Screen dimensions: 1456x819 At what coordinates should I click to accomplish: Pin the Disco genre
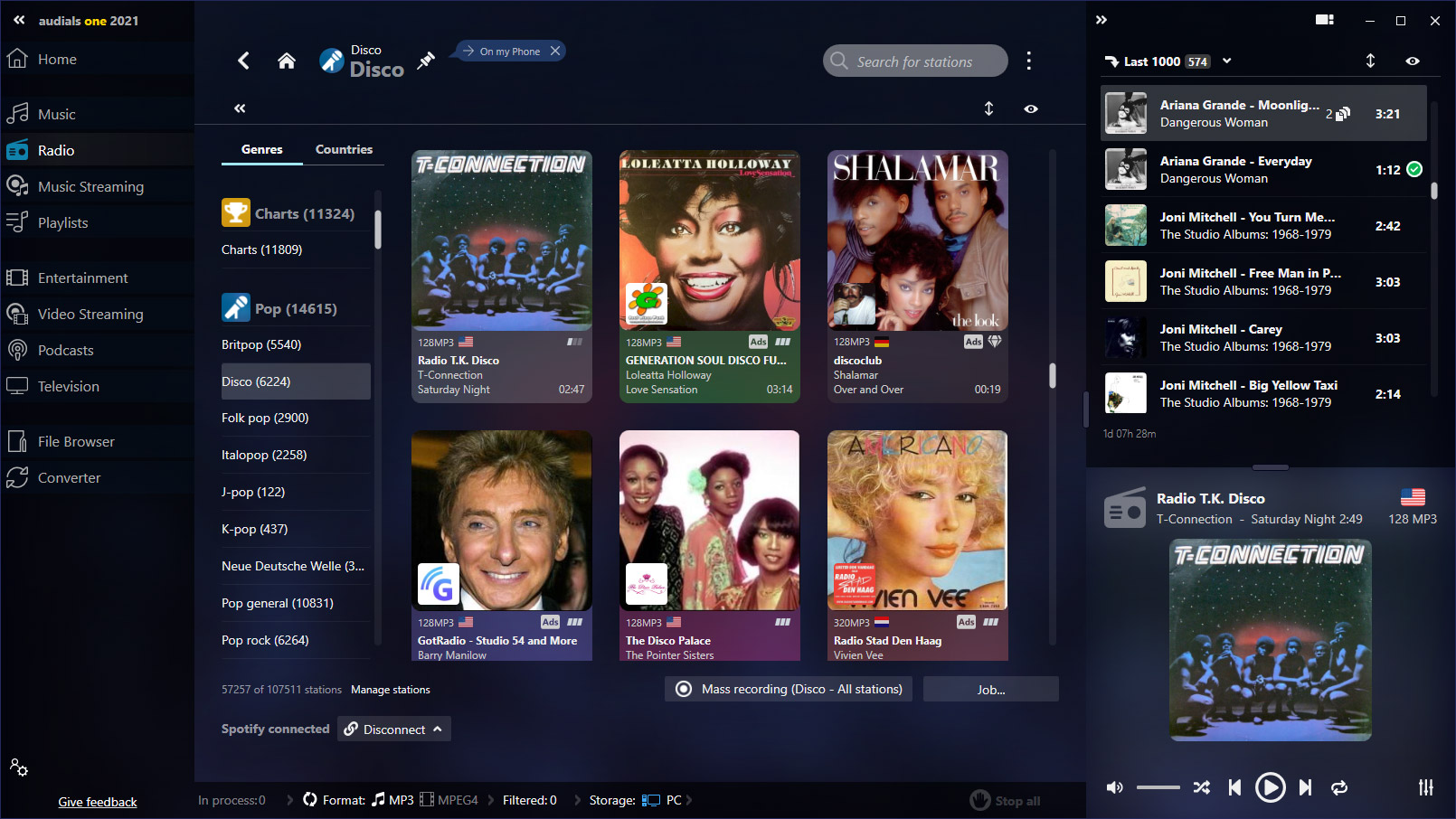pos(425,61)
